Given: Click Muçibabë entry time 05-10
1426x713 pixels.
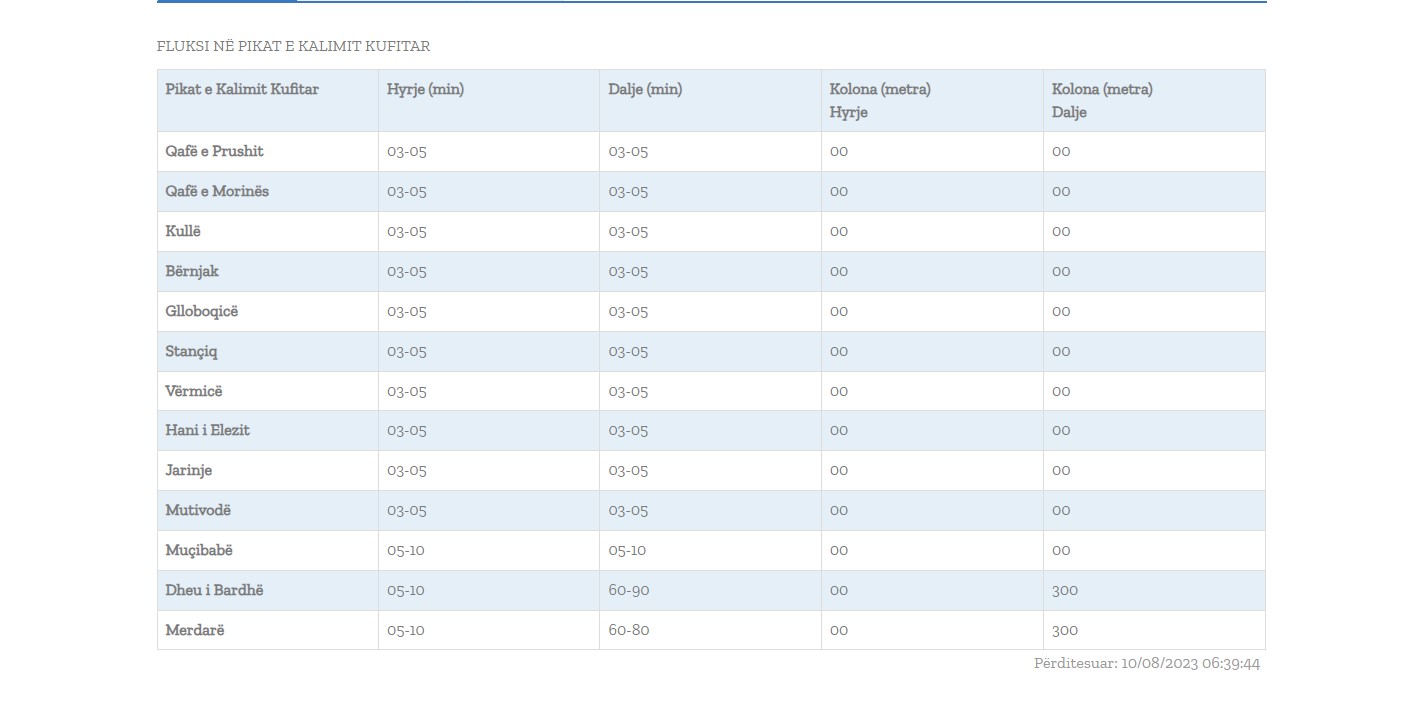Looking at the screenshot, I should click(x=406, y=550).
